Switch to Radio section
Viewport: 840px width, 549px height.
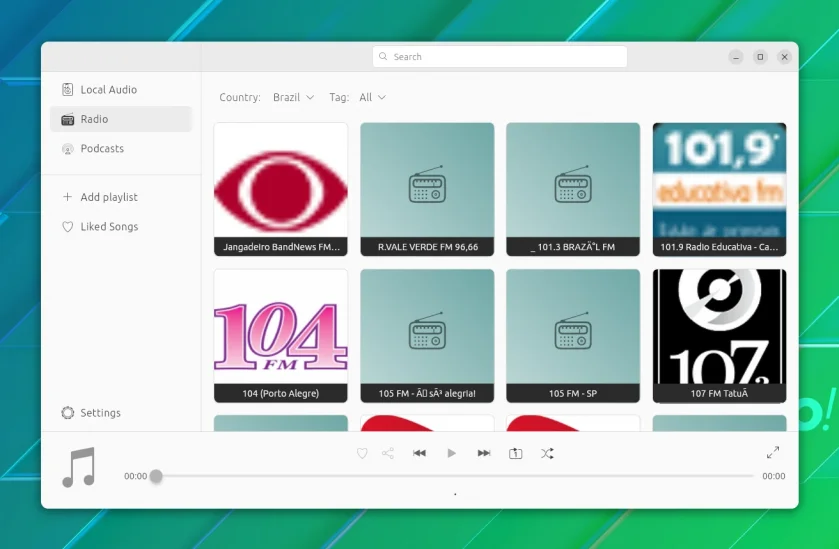121,119
